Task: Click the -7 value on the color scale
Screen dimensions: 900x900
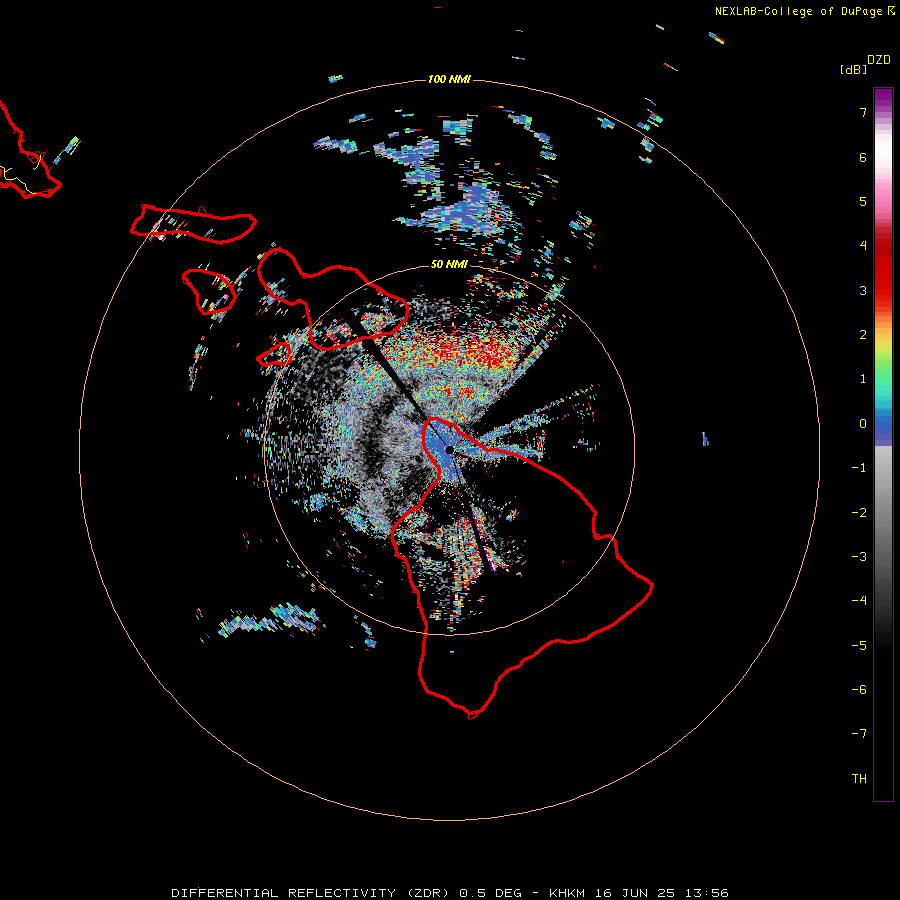Action: (x=859, y=734)
